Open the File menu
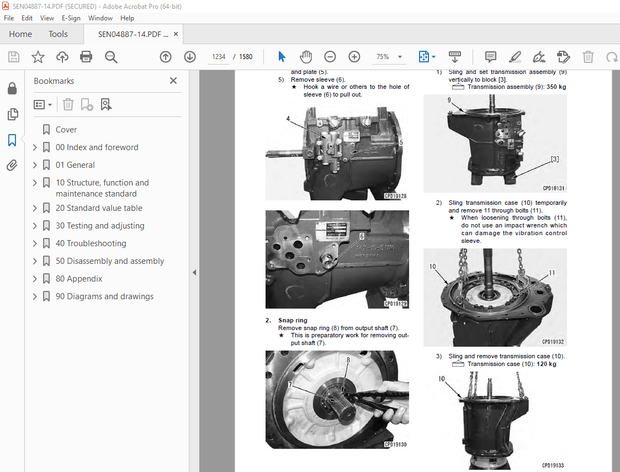 [x=9, y=18]
